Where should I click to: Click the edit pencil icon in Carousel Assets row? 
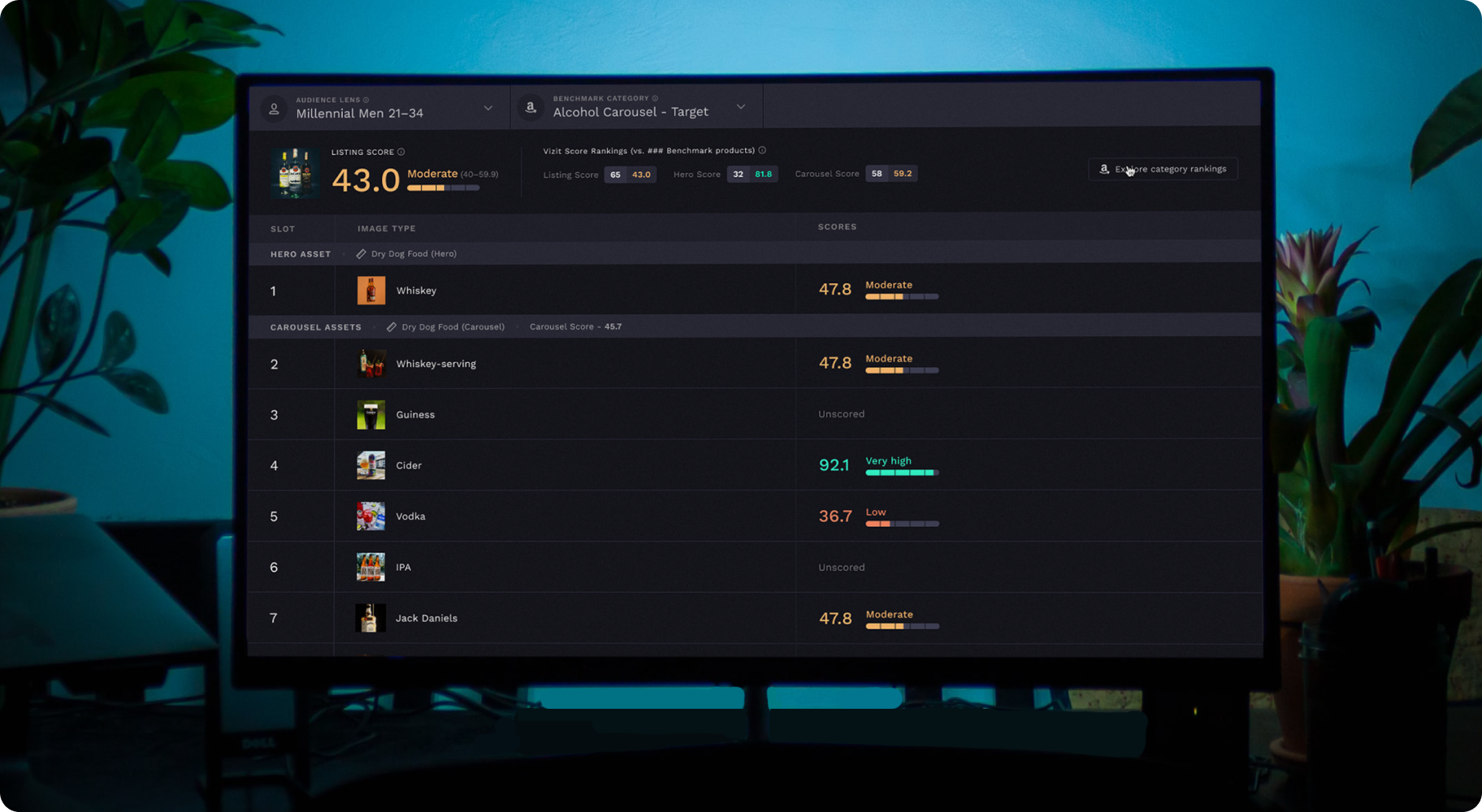pyautogui.click(x=391, y=327)
